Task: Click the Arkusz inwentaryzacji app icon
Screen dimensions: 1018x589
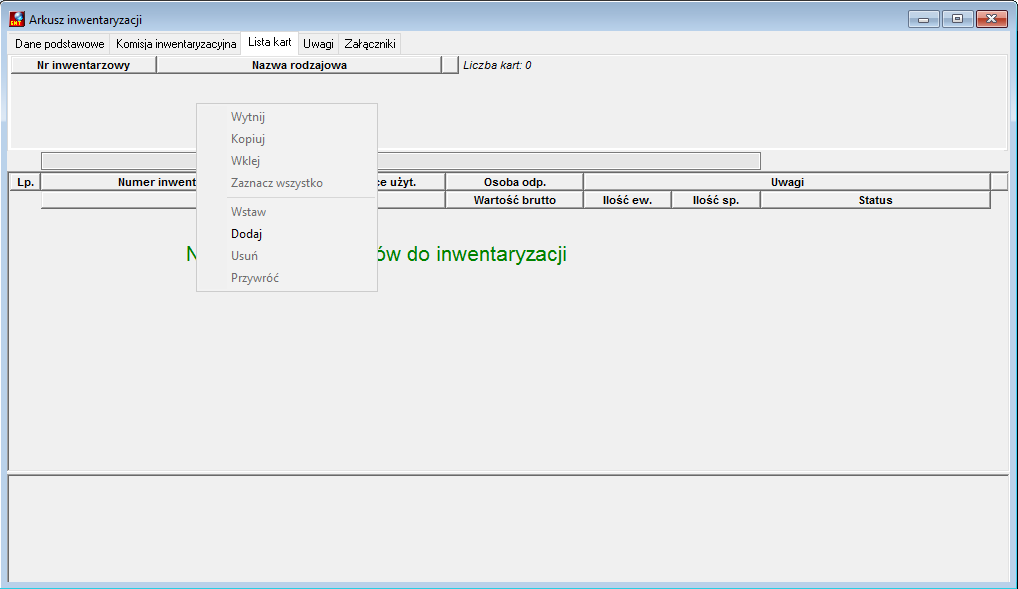Action: point(17,19)
